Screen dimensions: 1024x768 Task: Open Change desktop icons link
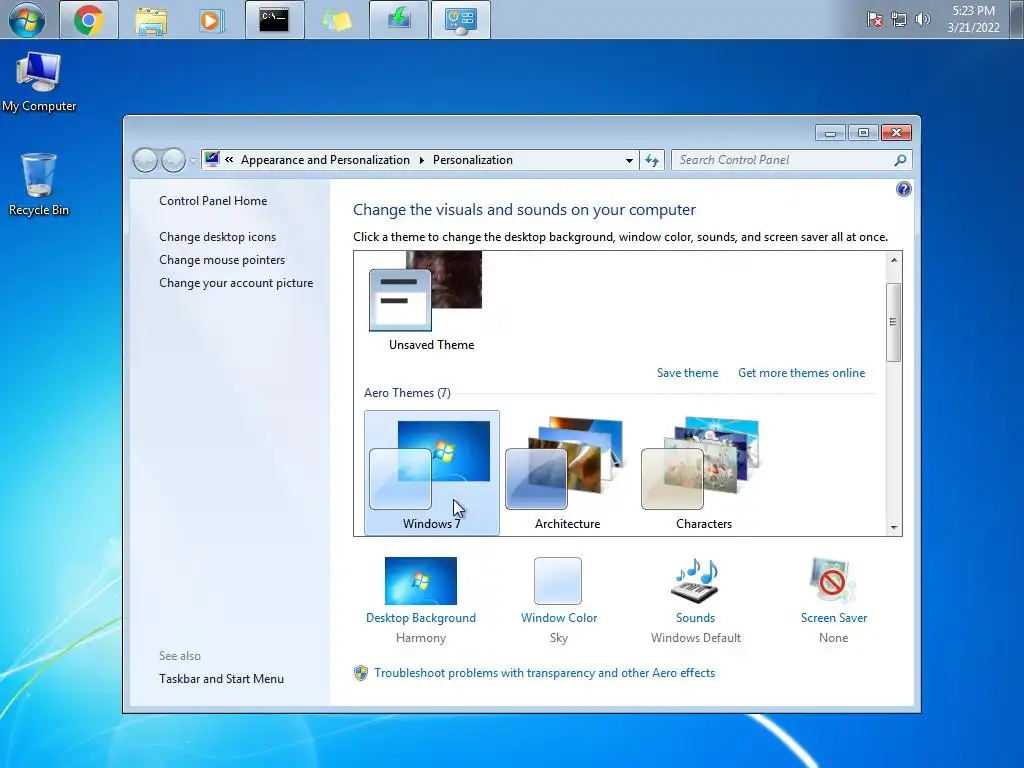(217, 236)
